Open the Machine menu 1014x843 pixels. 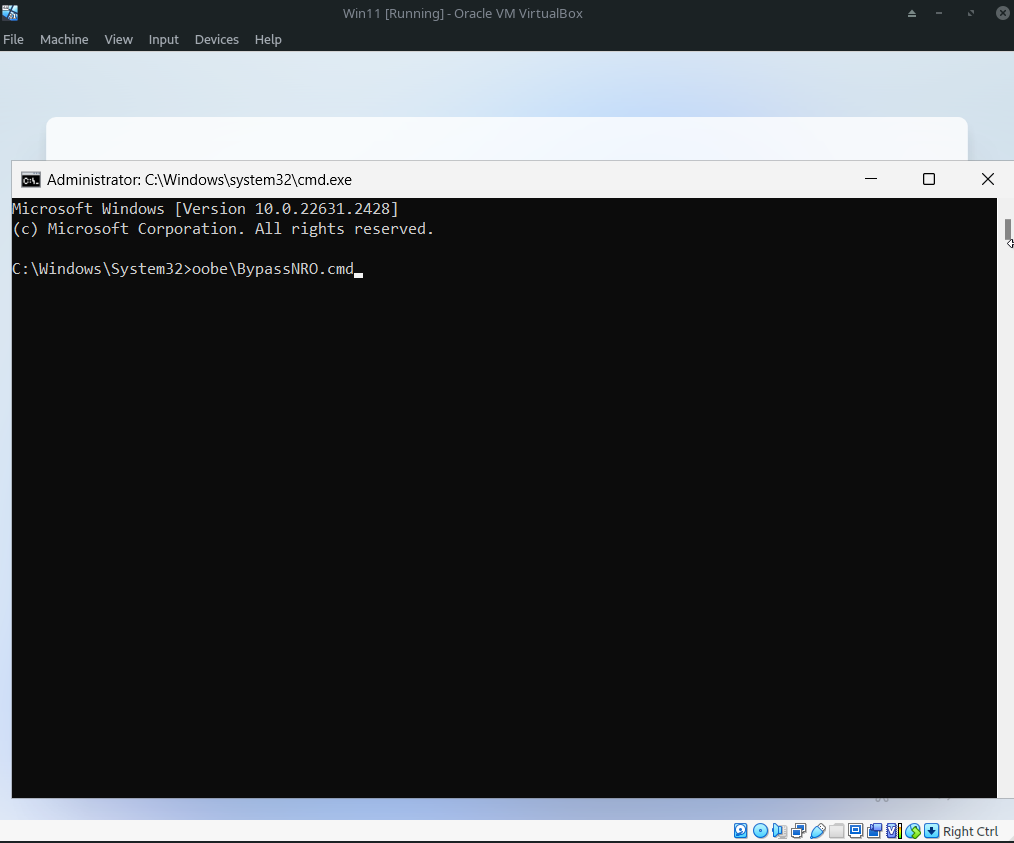64,39
